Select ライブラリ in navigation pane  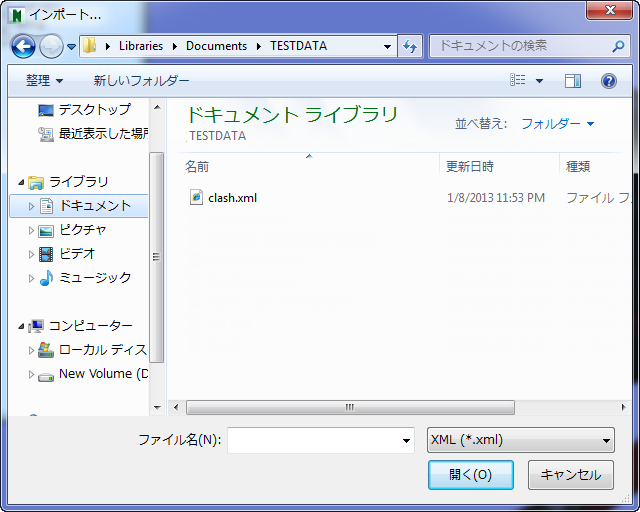pos(79,182)
